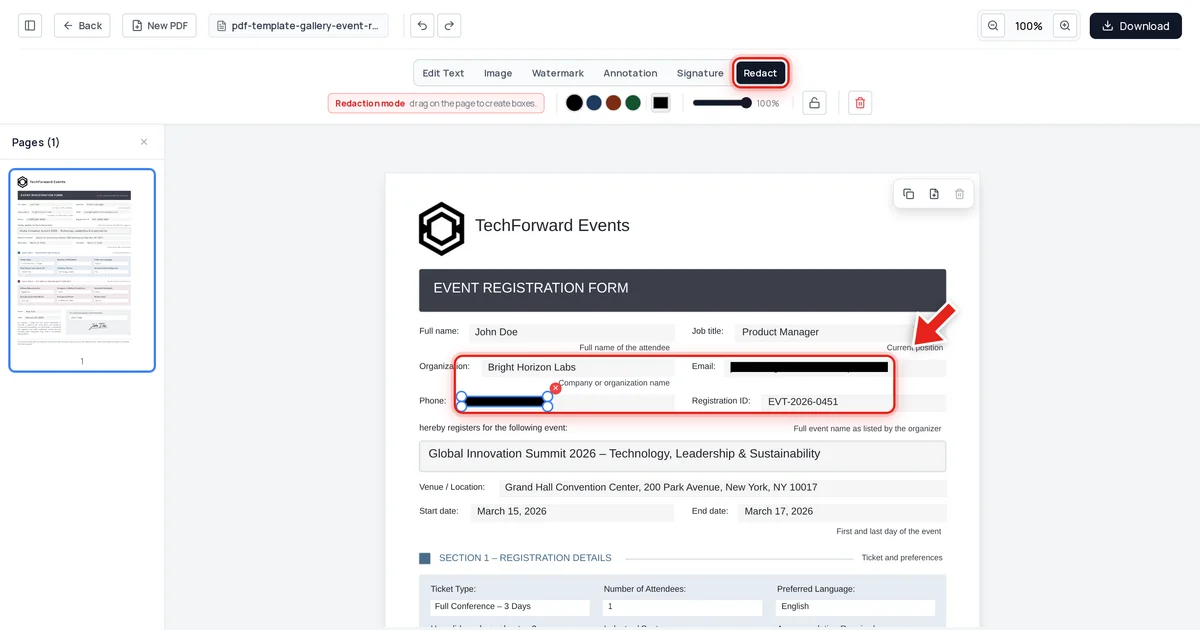Image resolution: width=1200 pixels, height=630 pixels.
Task: Open the custom color square picker
Action: click(x=660, y=103)
